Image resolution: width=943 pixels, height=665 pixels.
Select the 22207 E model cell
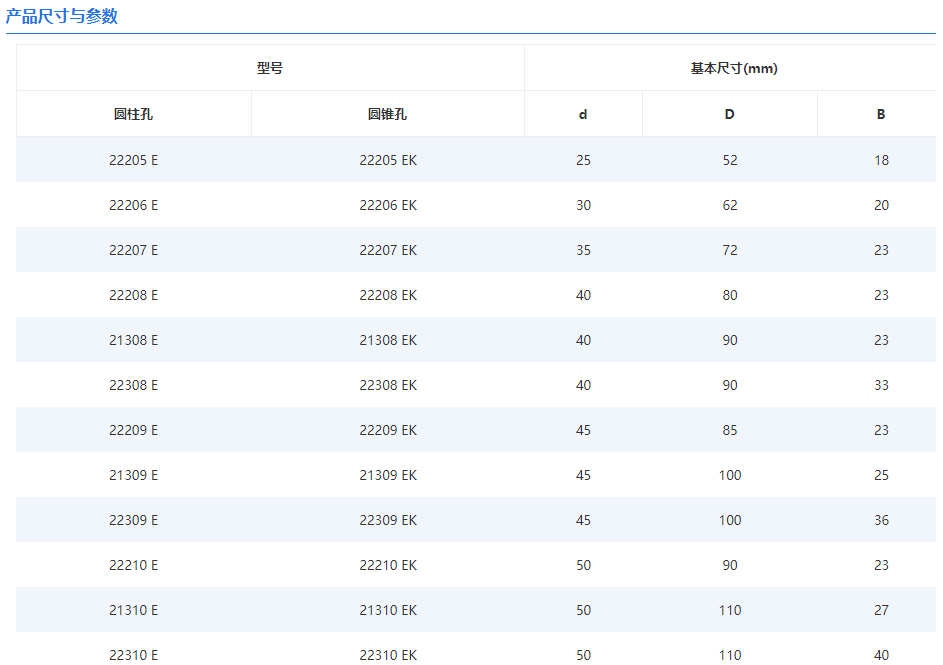pyautogui.click(x=133, y=250)
